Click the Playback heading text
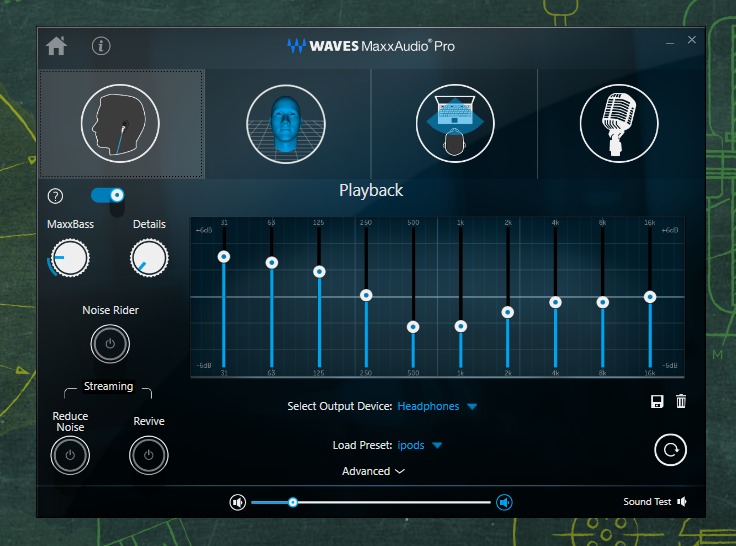The image size is (736, 546). coord(371,191)
